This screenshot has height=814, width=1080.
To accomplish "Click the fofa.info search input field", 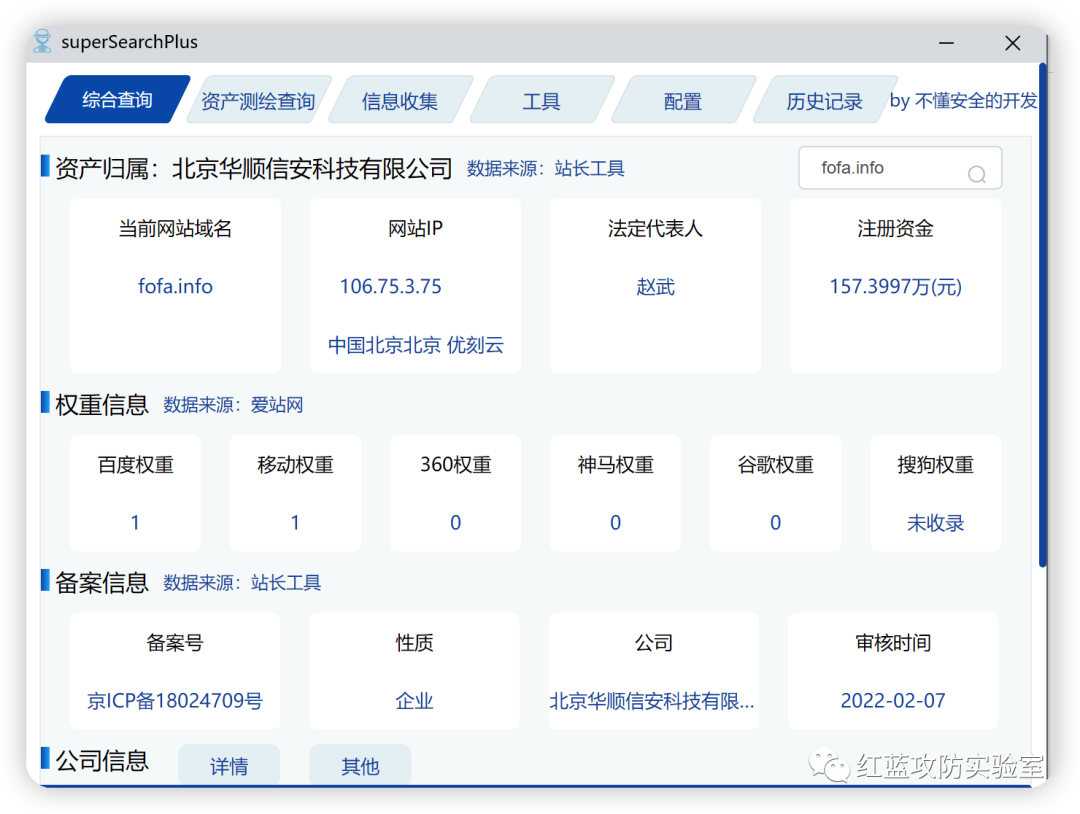I will coord(900,168).
